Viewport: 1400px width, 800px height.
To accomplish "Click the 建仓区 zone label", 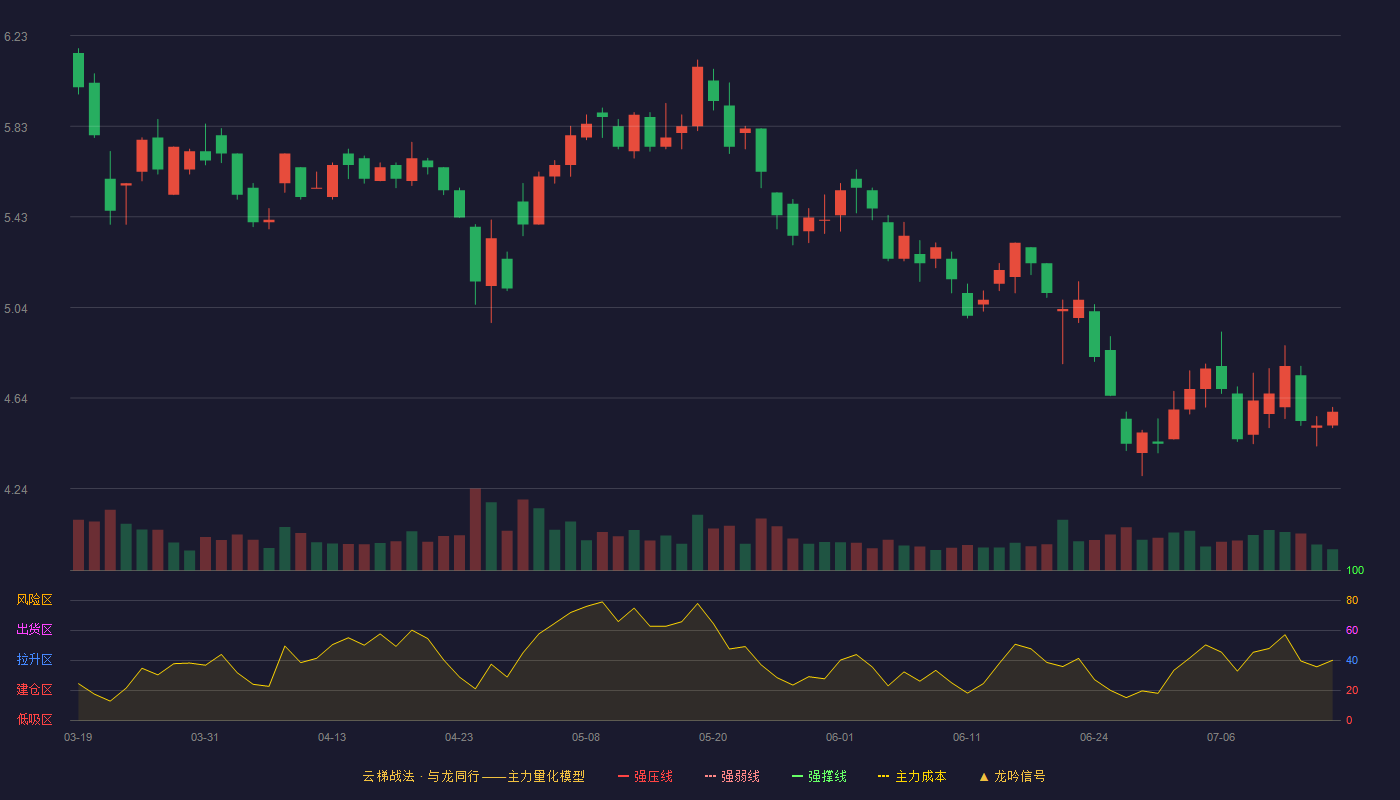I will pyautogui.click(x=34, y=690).
